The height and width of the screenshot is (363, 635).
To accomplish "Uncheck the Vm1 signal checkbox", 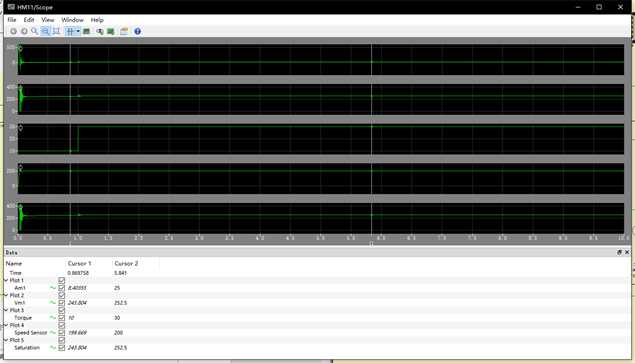I will coord(62,303).
